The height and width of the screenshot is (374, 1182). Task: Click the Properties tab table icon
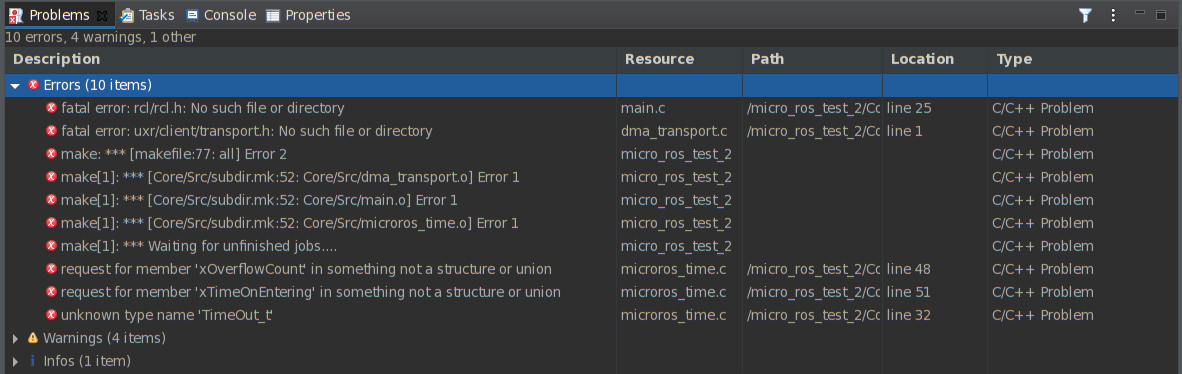pyautogui.click(x=273, y=15)
